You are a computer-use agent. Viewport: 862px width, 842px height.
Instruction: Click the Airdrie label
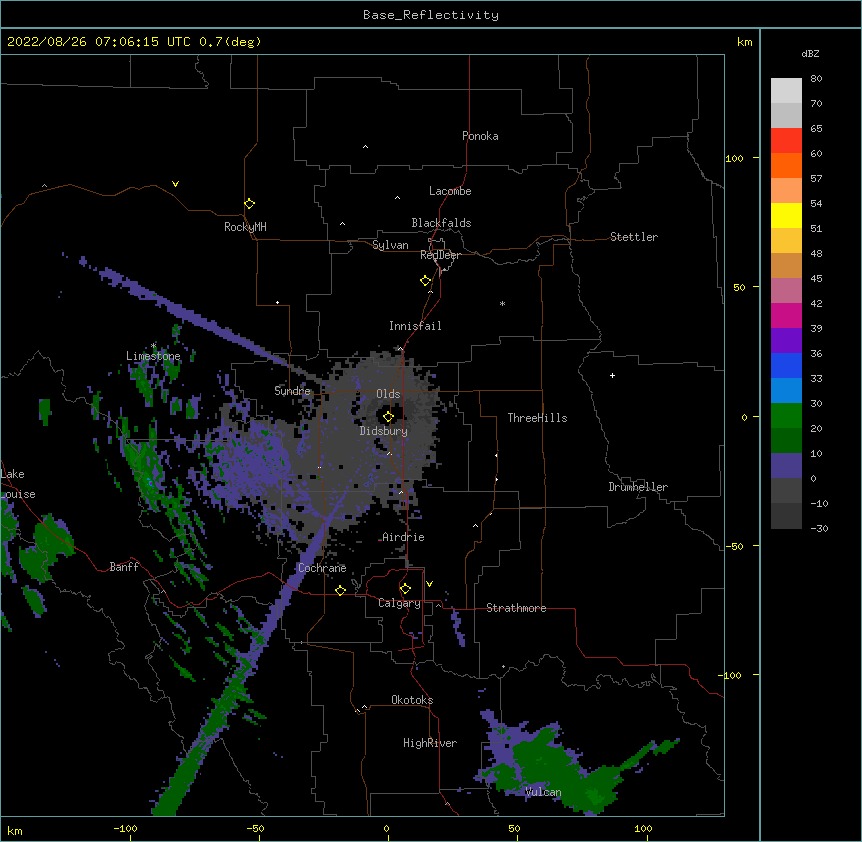pyautogui.click(x=403, y=537)
